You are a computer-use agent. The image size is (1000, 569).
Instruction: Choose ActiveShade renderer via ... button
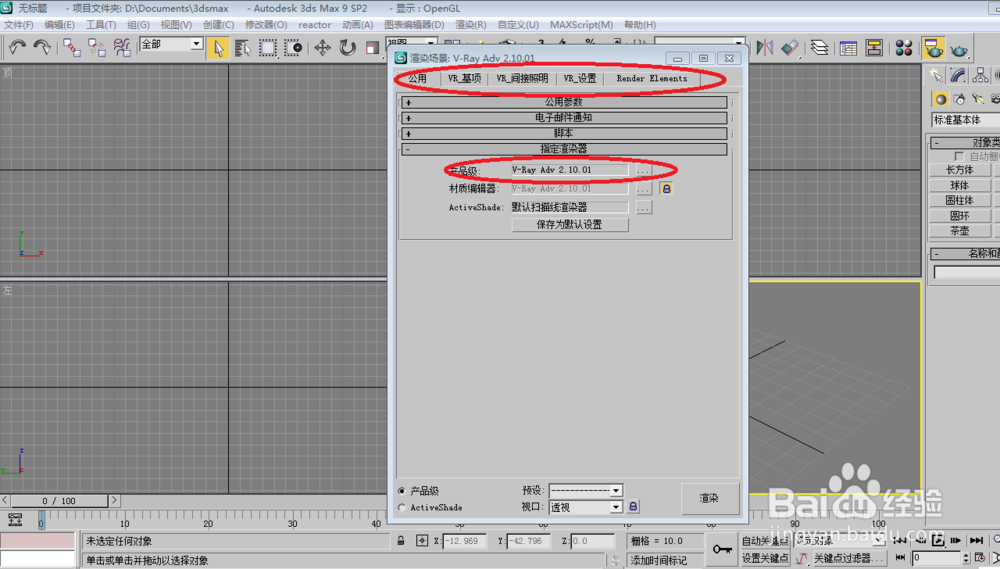(643, 207)
